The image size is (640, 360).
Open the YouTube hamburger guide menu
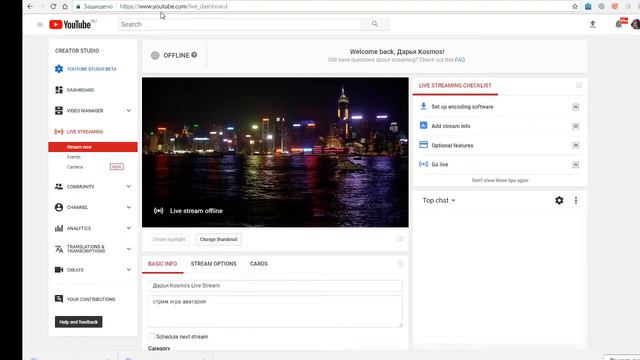[x=40, y=24]
